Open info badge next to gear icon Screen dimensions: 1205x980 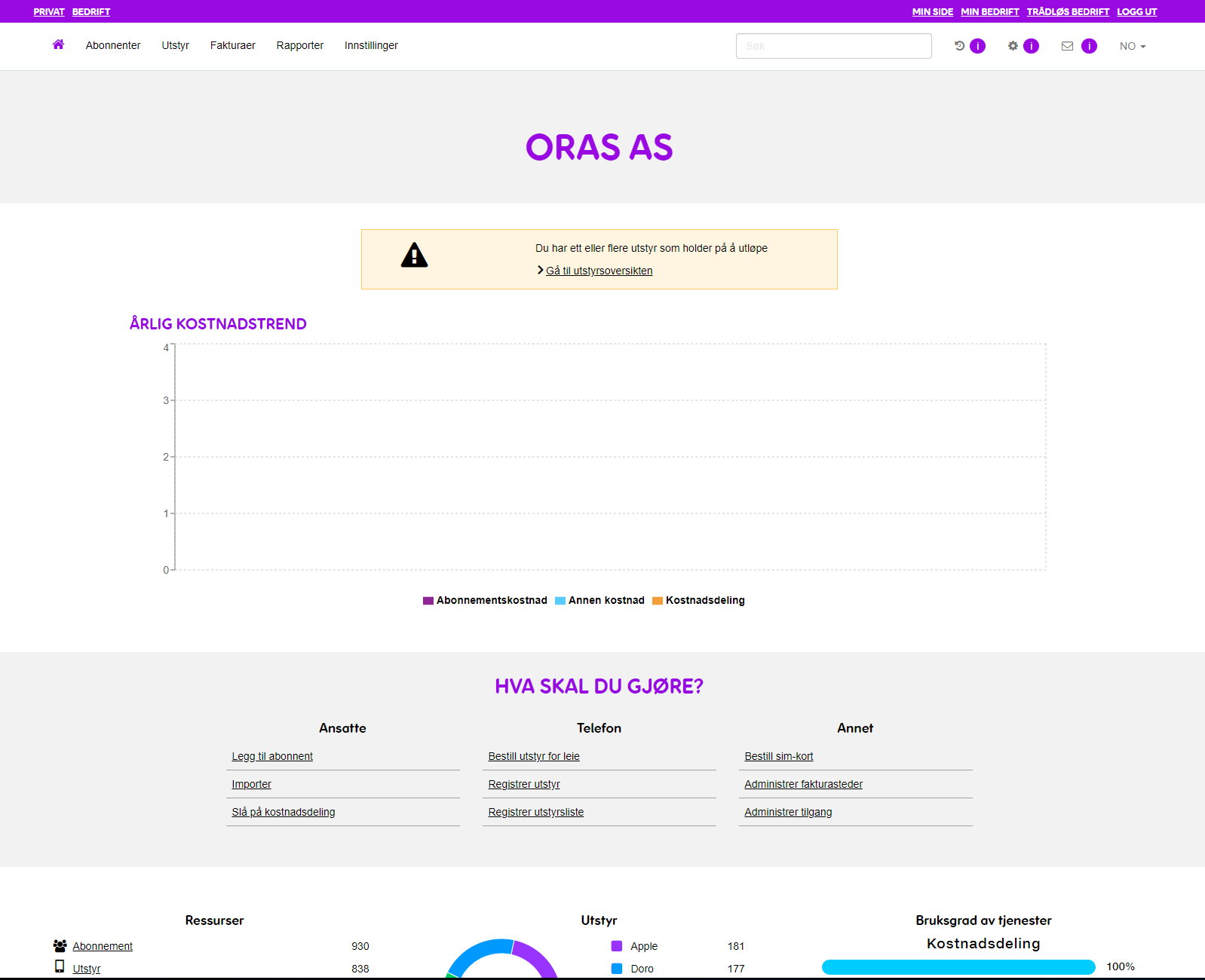click(1031, 46)
